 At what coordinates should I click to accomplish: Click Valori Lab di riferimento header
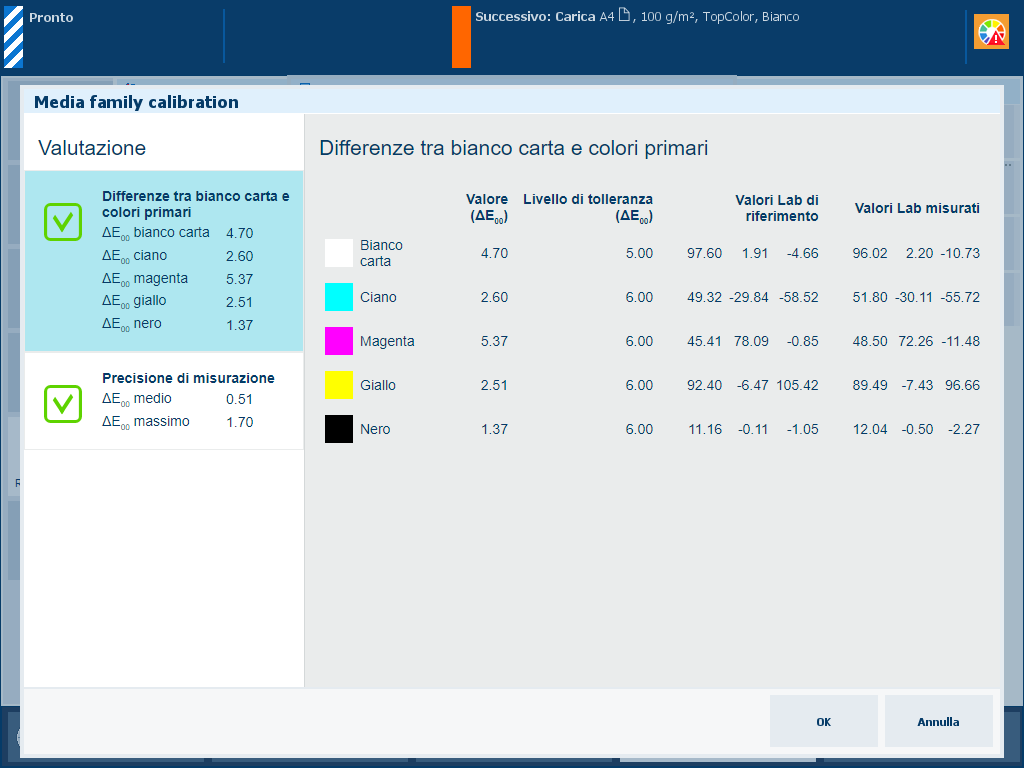pos(776,208)
